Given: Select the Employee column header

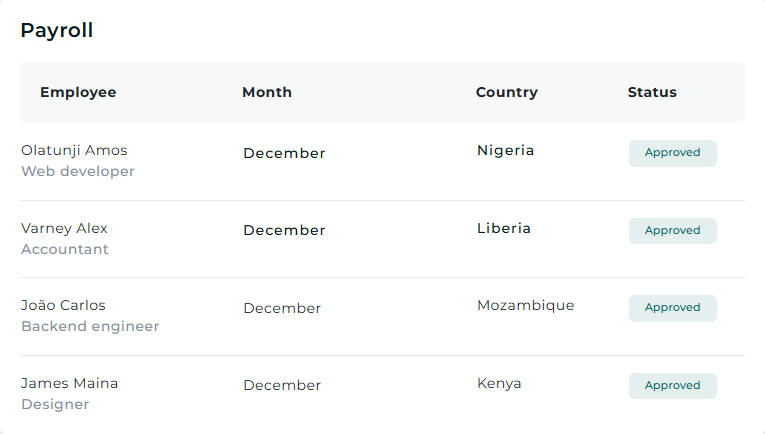Looking at the screenshot, I should (78, 92).
